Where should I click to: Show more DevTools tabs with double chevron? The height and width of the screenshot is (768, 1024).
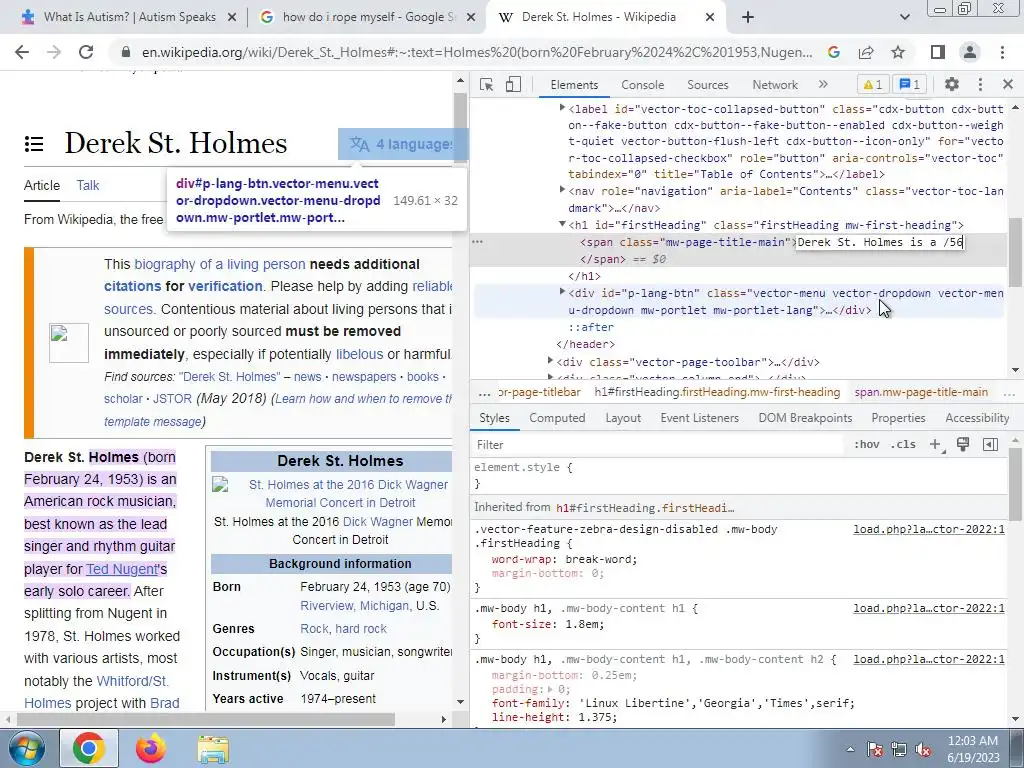(823, 84)
